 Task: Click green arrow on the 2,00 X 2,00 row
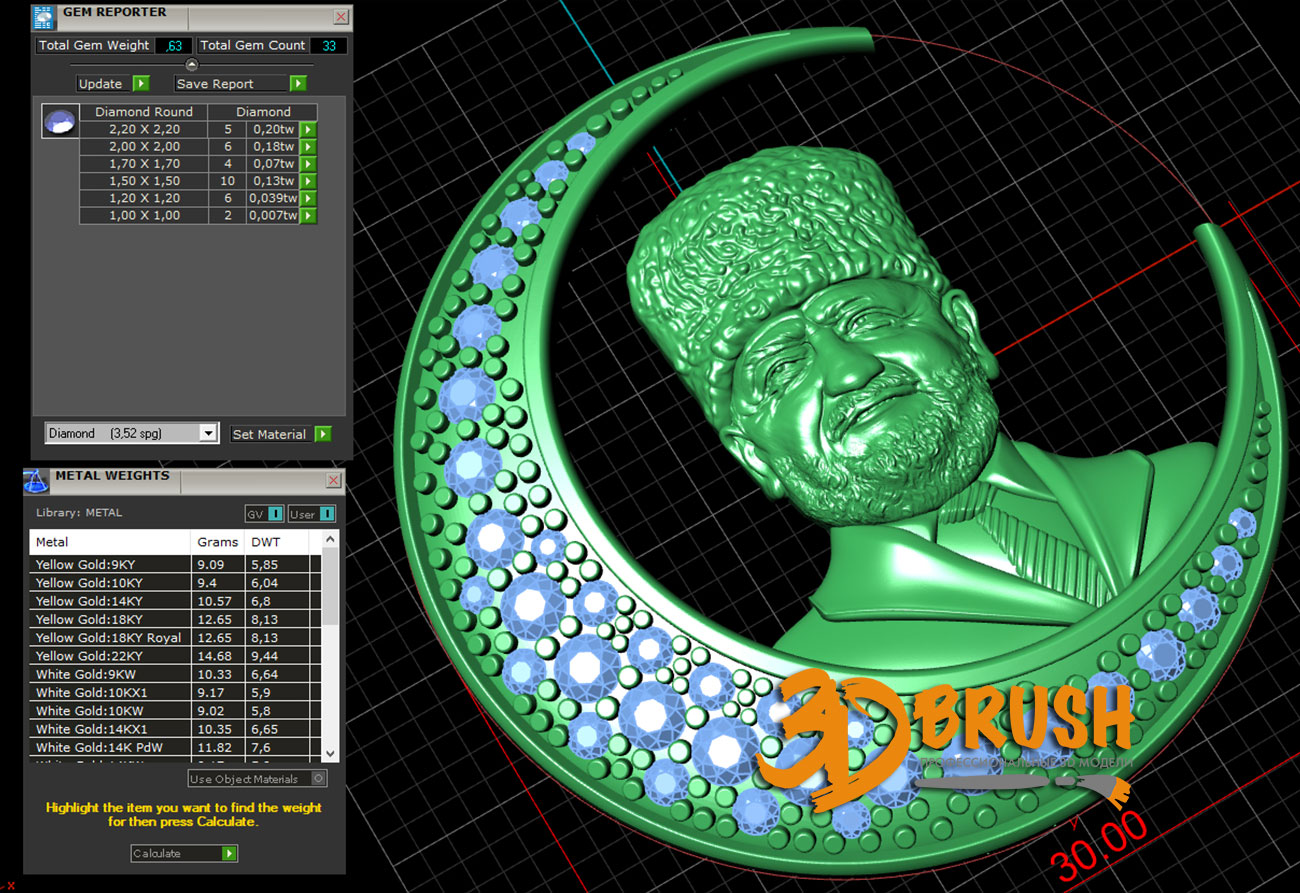pyautogui.click(x=308, y=147)
